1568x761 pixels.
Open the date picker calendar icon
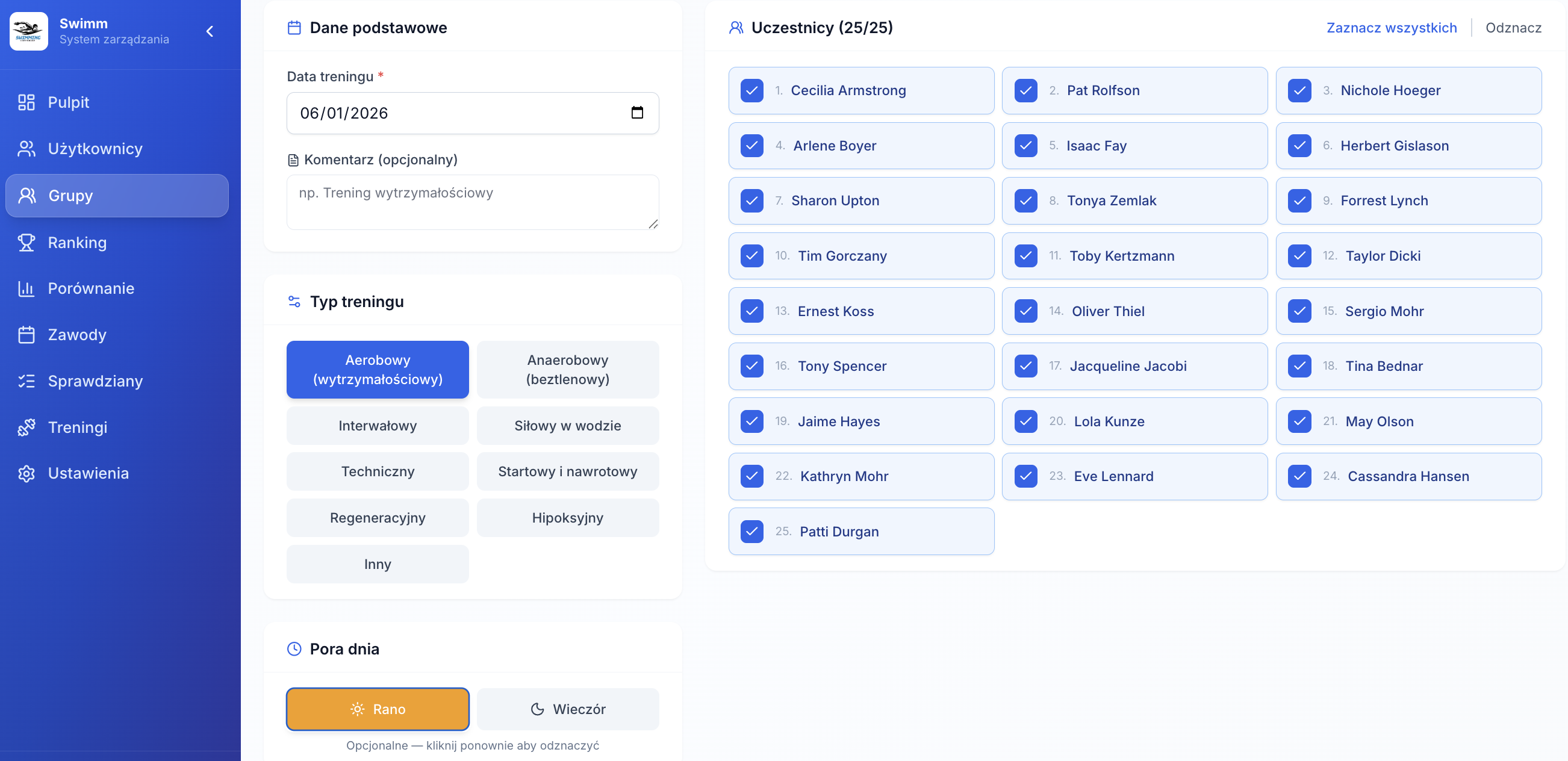[x=636, y=113]
